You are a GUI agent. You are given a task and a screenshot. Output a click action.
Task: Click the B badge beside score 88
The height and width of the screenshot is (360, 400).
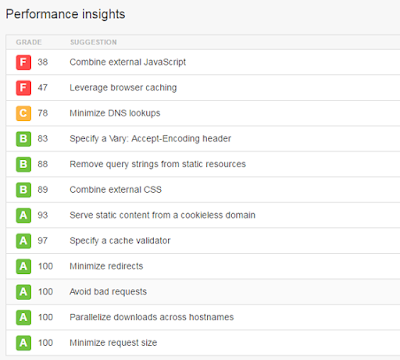(23, 164)
